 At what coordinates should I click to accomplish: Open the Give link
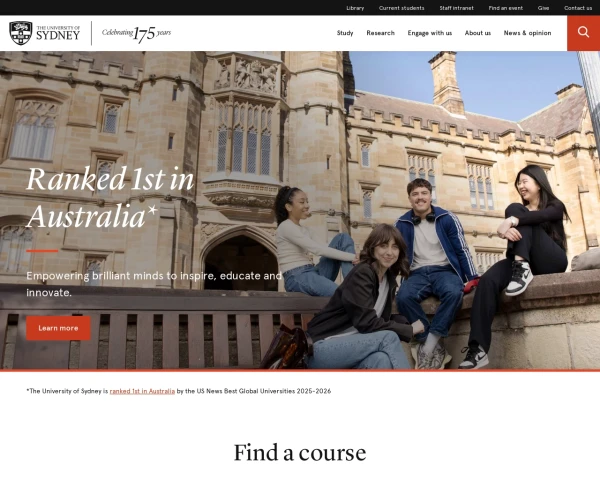(543, 8)
